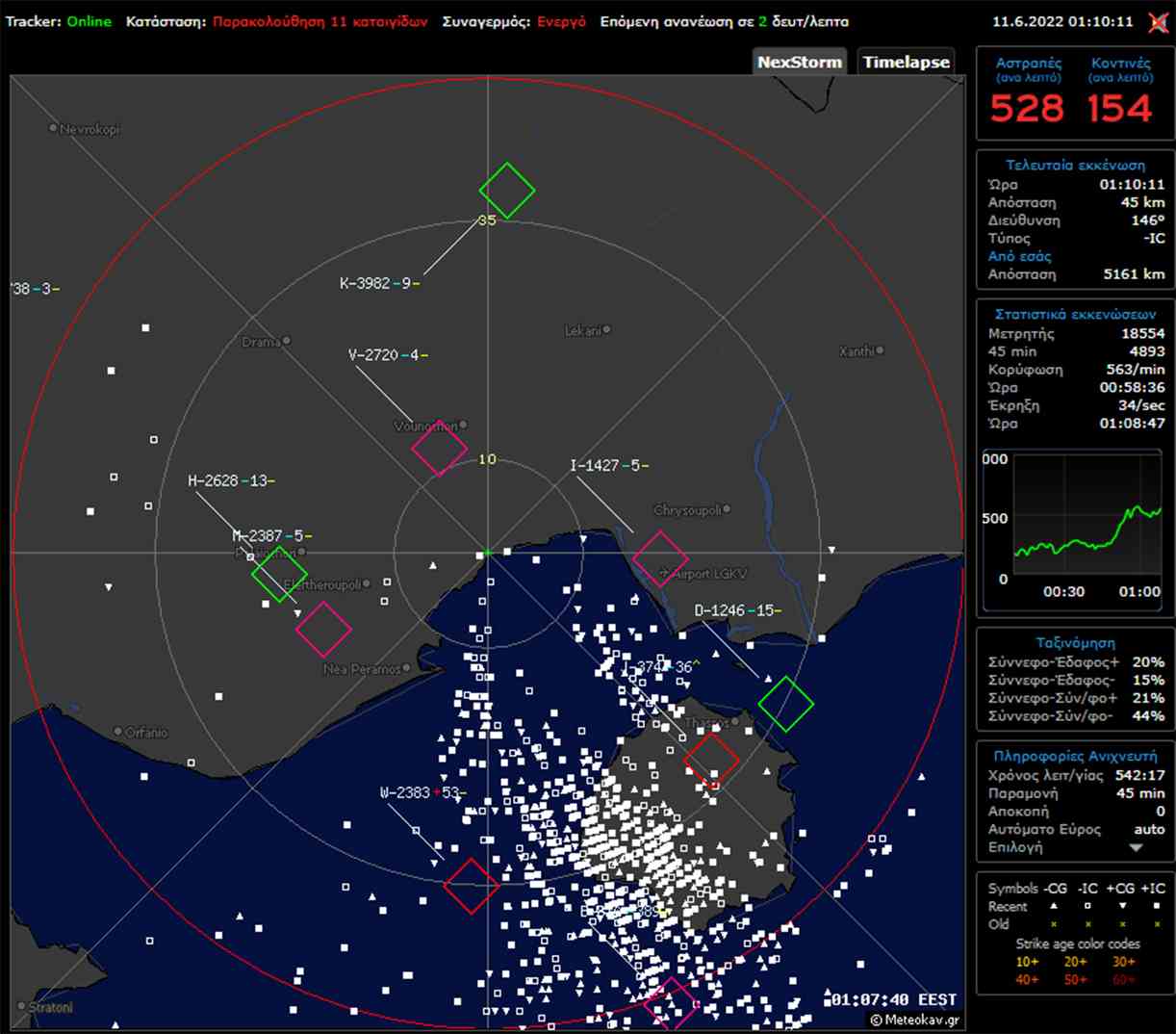The width and height of the screenshot is (1176, 1034).
Task: Click the V-2720 storm label
Action: pos(388,355)
